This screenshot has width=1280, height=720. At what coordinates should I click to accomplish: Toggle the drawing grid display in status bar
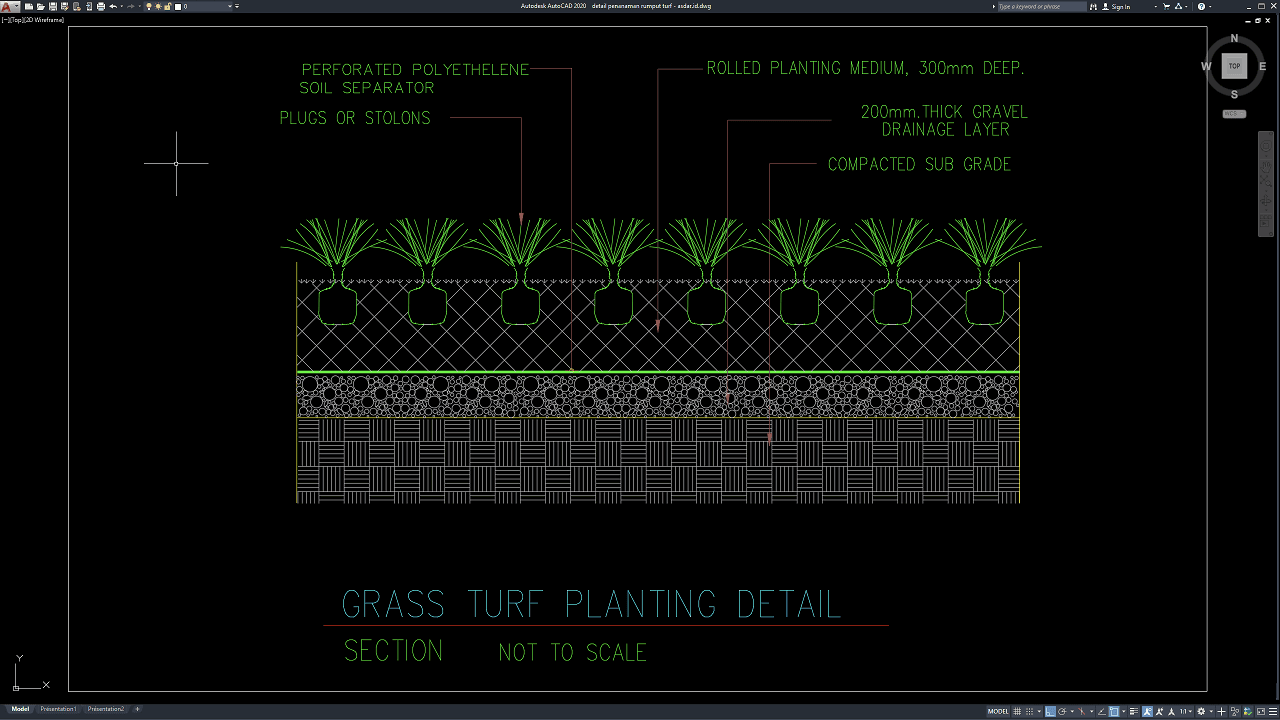coord(1019,711)
